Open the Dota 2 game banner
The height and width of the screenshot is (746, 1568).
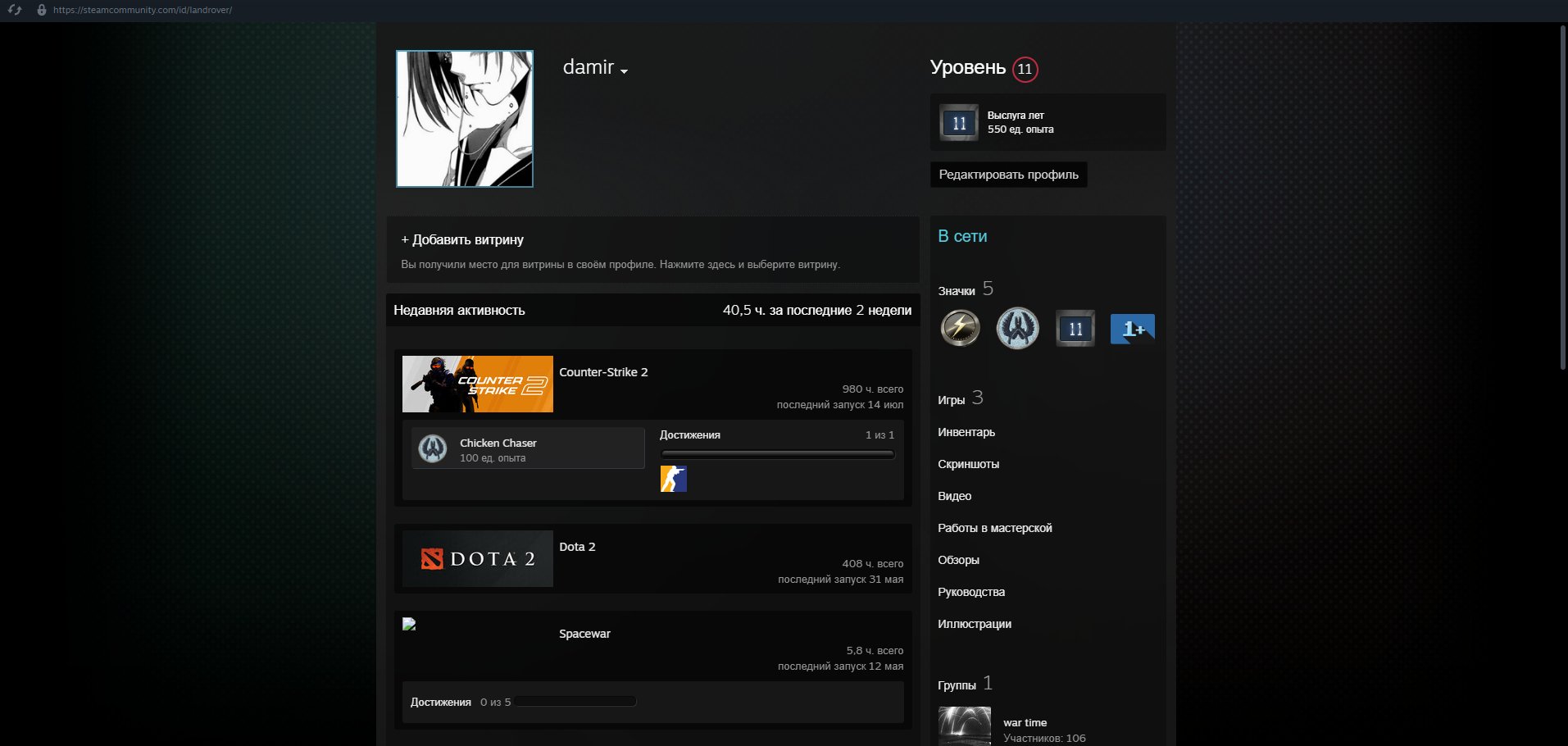[x=478, y=558]
